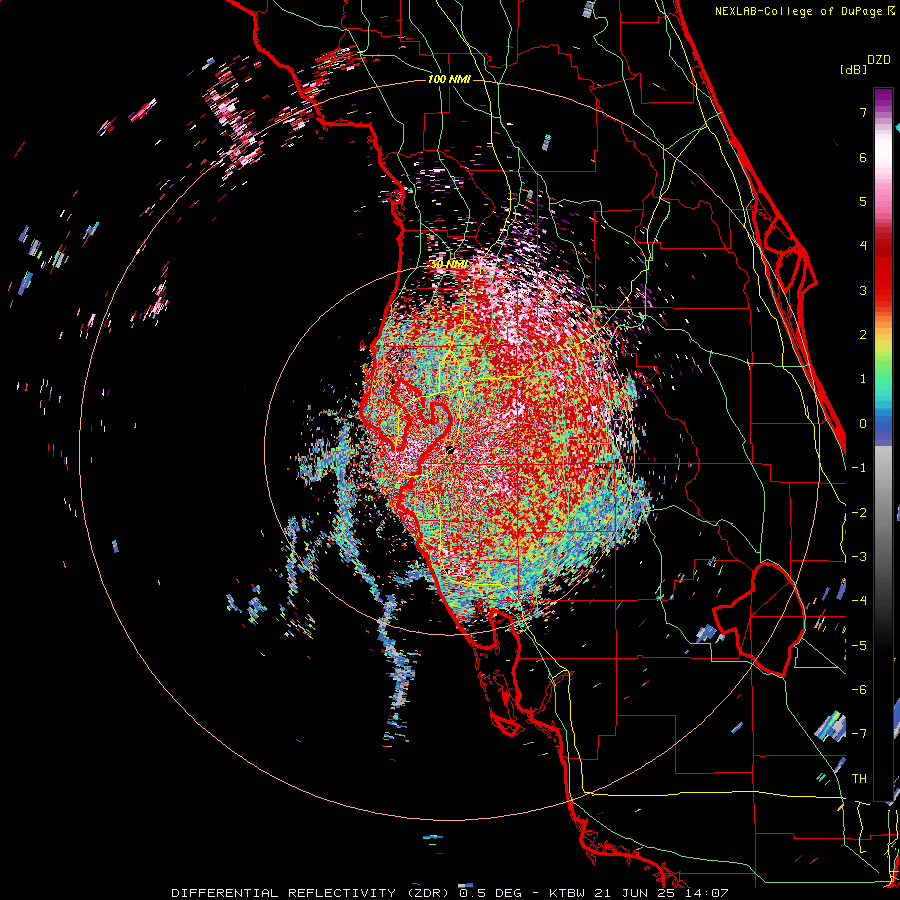This screenshot has height=900, width=900.
Task: Select the 5 dB tick label on the scale
Action: pyautogui.click(x=863, y=201)
